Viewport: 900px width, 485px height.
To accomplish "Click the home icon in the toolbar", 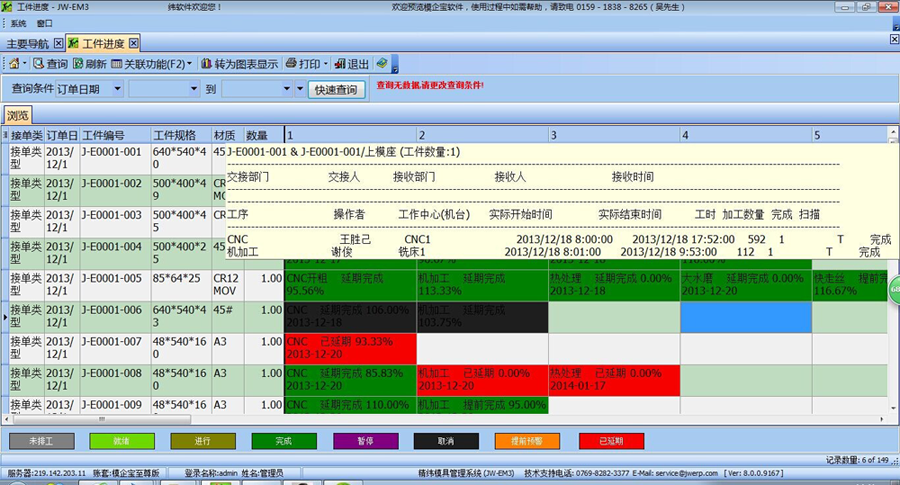I will [x=14, y=64].
